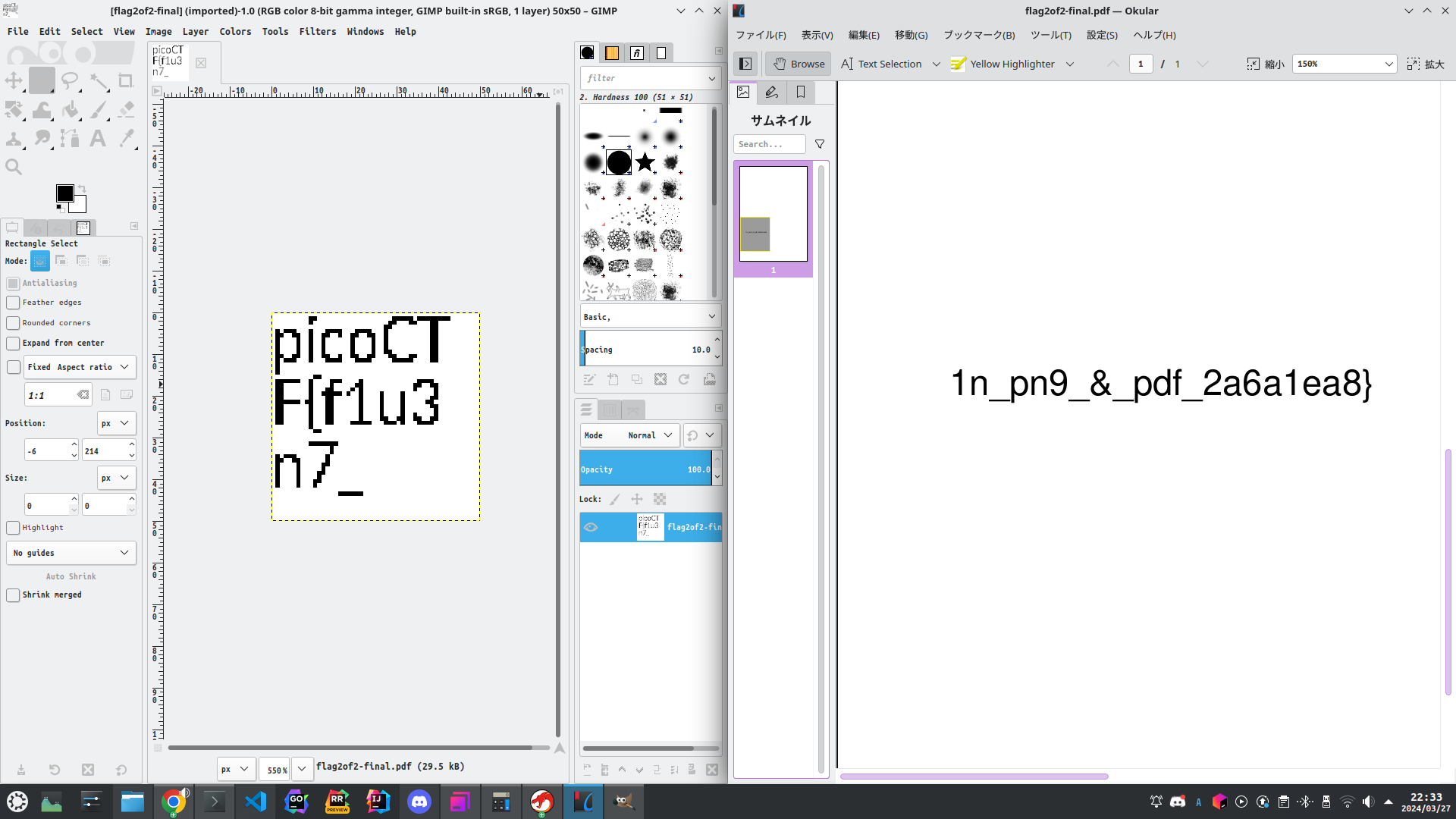The image size is (1456, 819).
Task: Click the Browse button in Okular
Action: pos(799,64)
